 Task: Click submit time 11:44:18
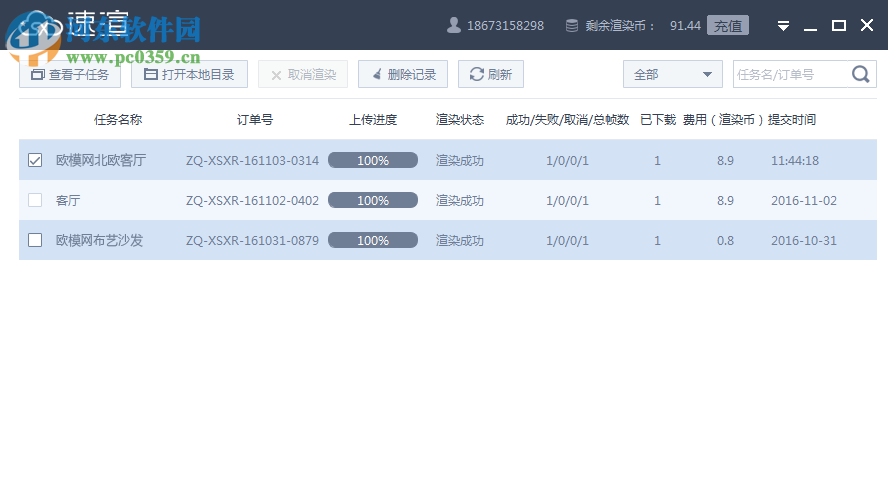[795, 161]
